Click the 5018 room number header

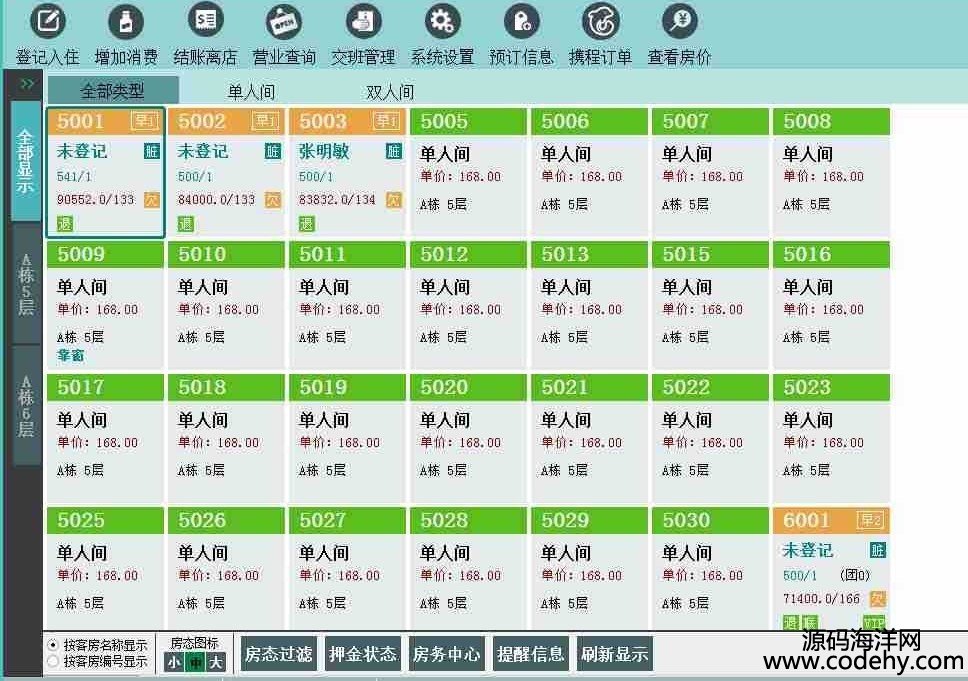point(227,387)
